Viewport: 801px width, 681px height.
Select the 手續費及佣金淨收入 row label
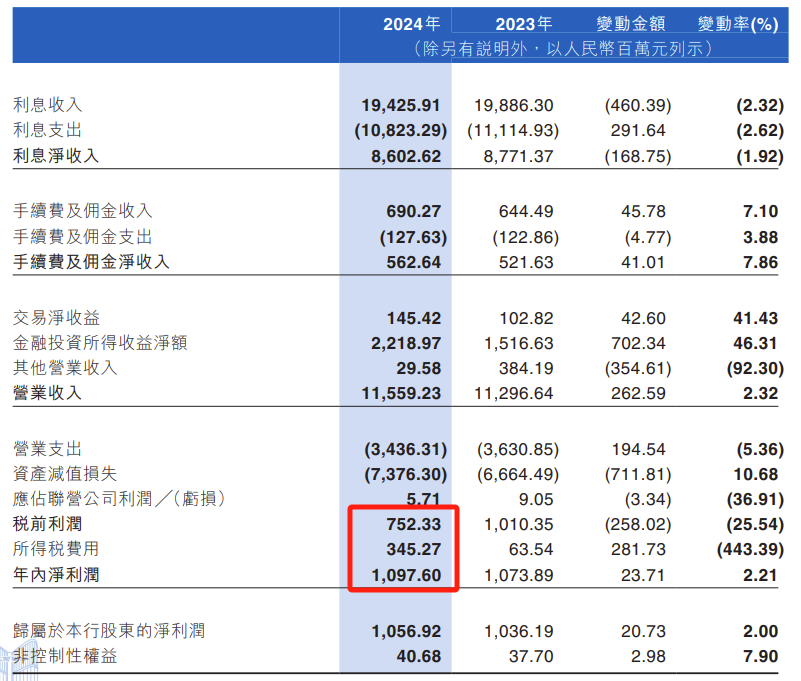(x=91, y=262)
